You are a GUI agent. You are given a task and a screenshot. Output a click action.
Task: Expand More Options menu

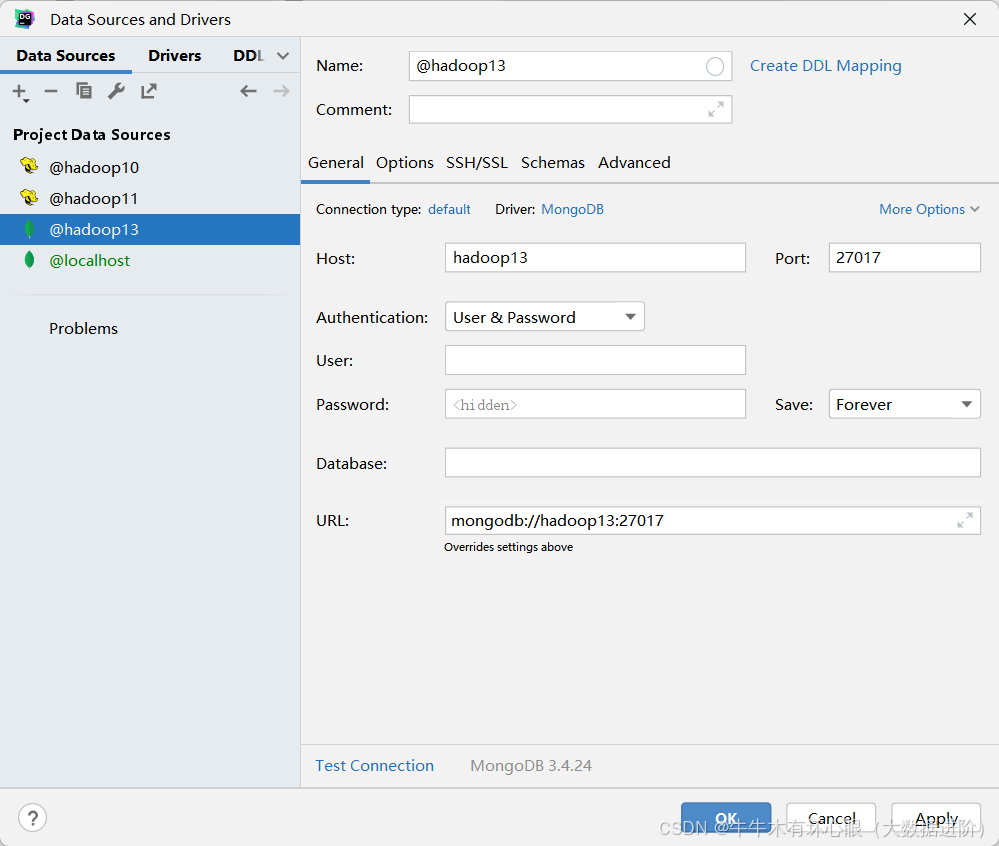pos(929,209)
